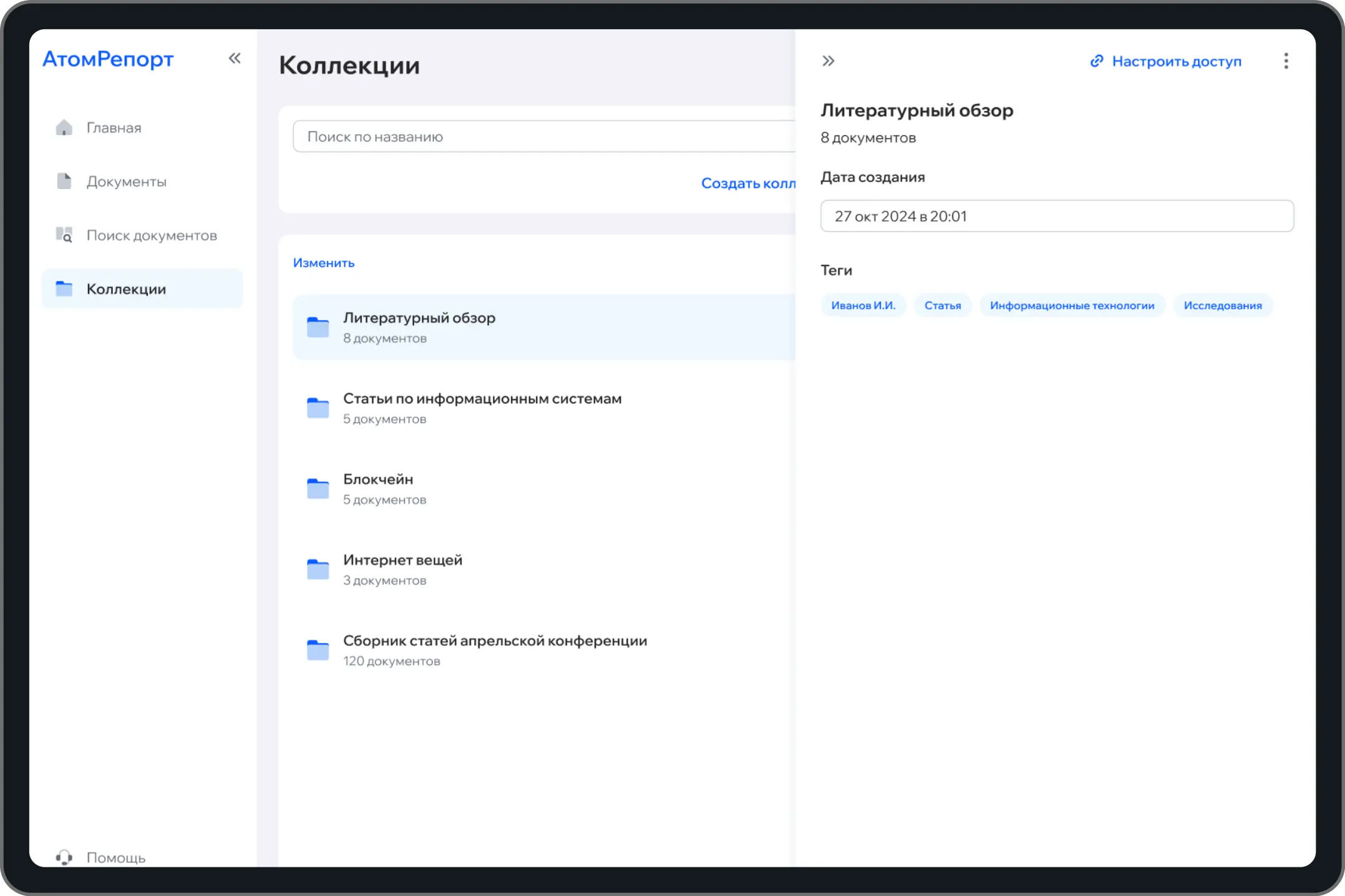This screenshot has width=1345, height=896.
Task: Collapse the left sidebar with double chevron
Action: click(x=235, y=59)
